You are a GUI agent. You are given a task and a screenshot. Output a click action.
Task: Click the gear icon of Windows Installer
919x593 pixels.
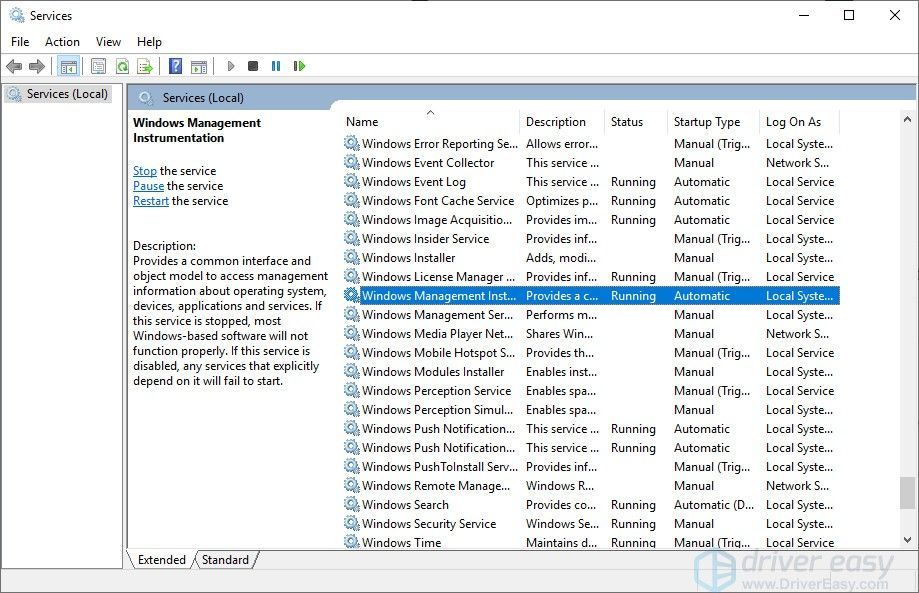(x=352, y=257)
